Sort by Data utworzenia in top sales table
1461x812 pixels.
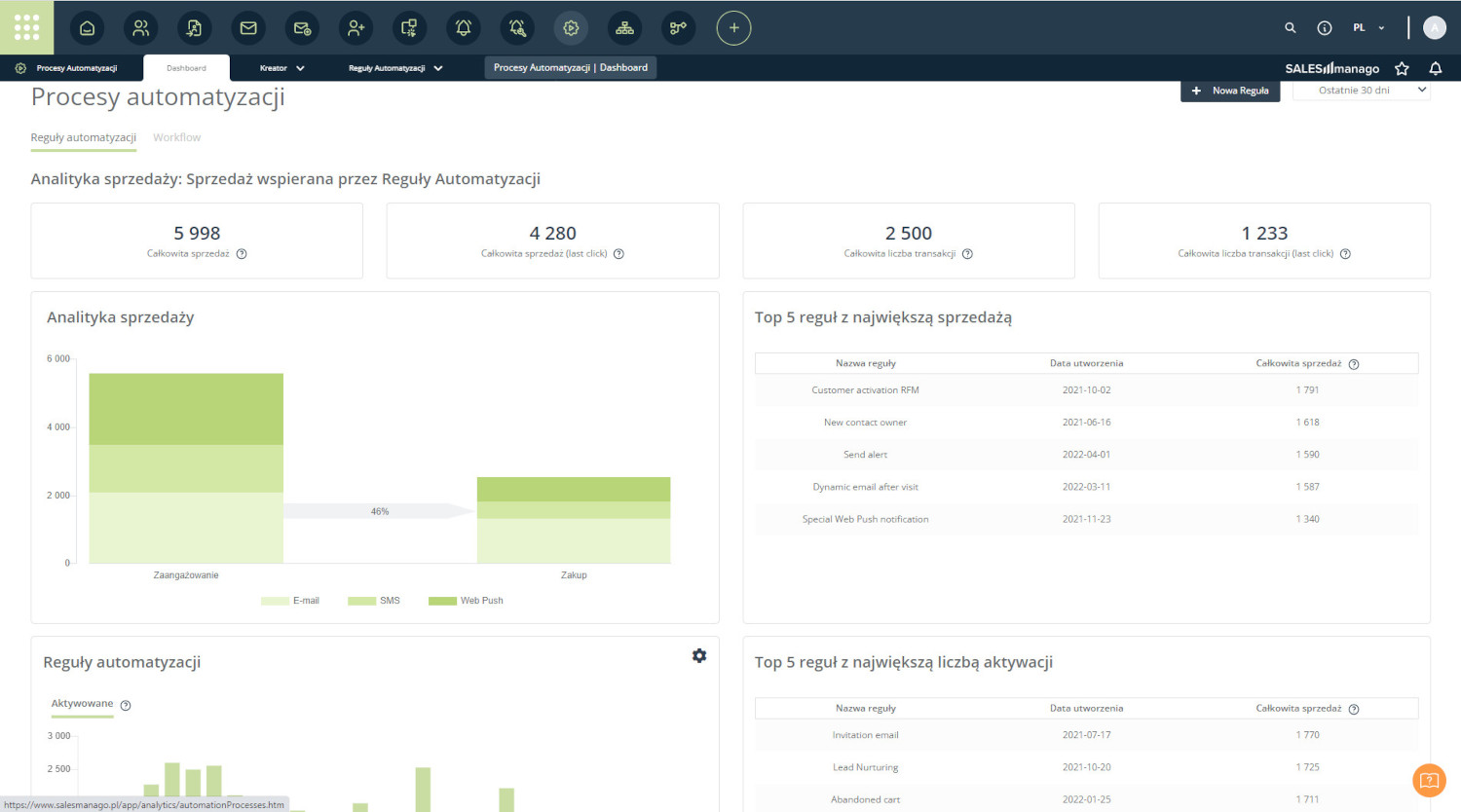(1087, 363)
